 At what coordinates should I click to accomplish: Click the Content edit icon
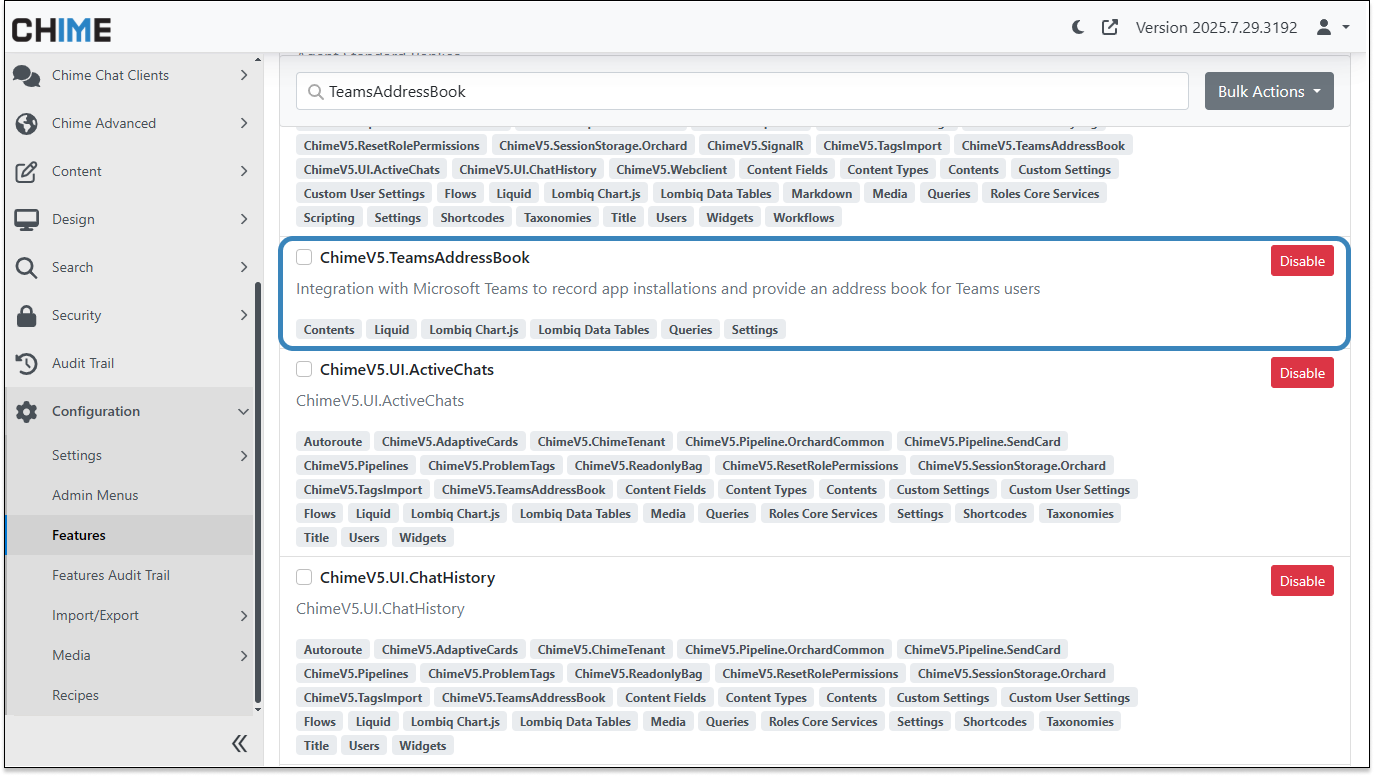(27, 172)
